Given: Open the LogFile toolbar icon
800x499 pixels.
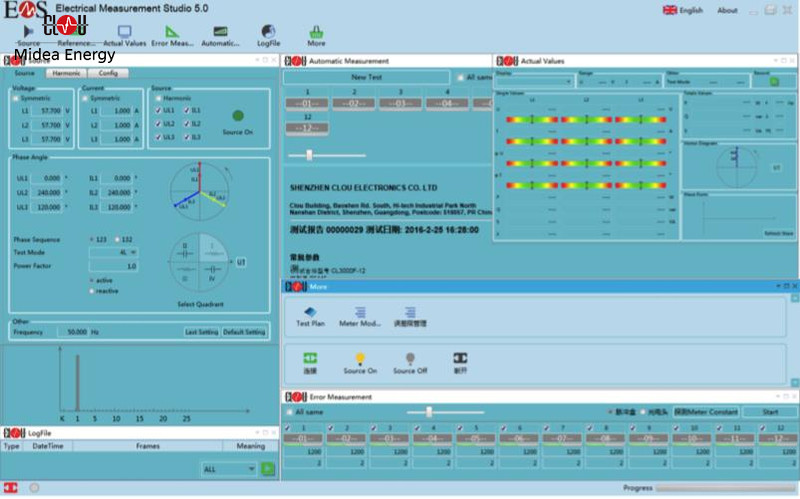Looking at the screenshot, I should point(268,31).
